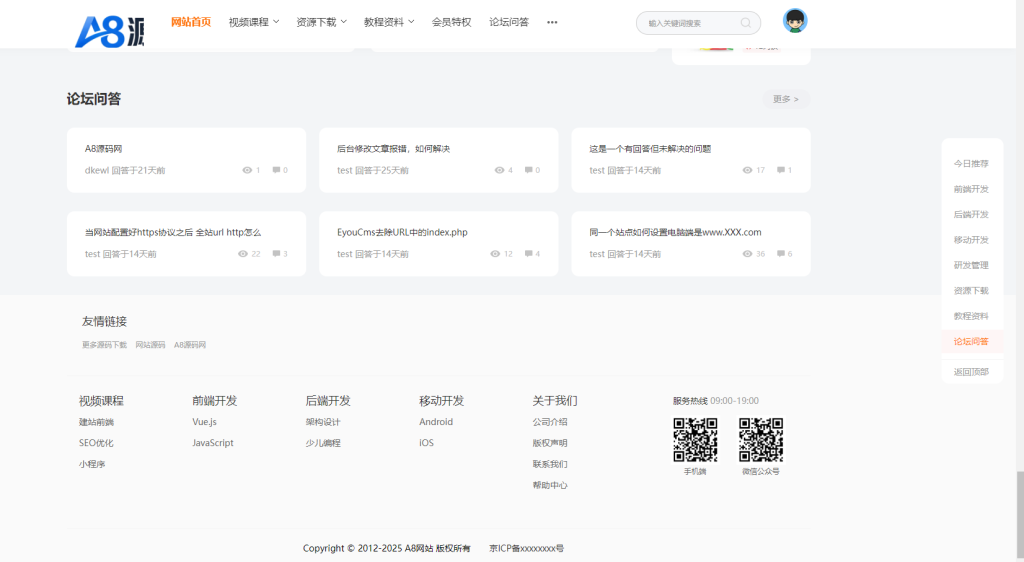
Task: Select 研发管理 in the side navigation
Action: click(971, 266)
